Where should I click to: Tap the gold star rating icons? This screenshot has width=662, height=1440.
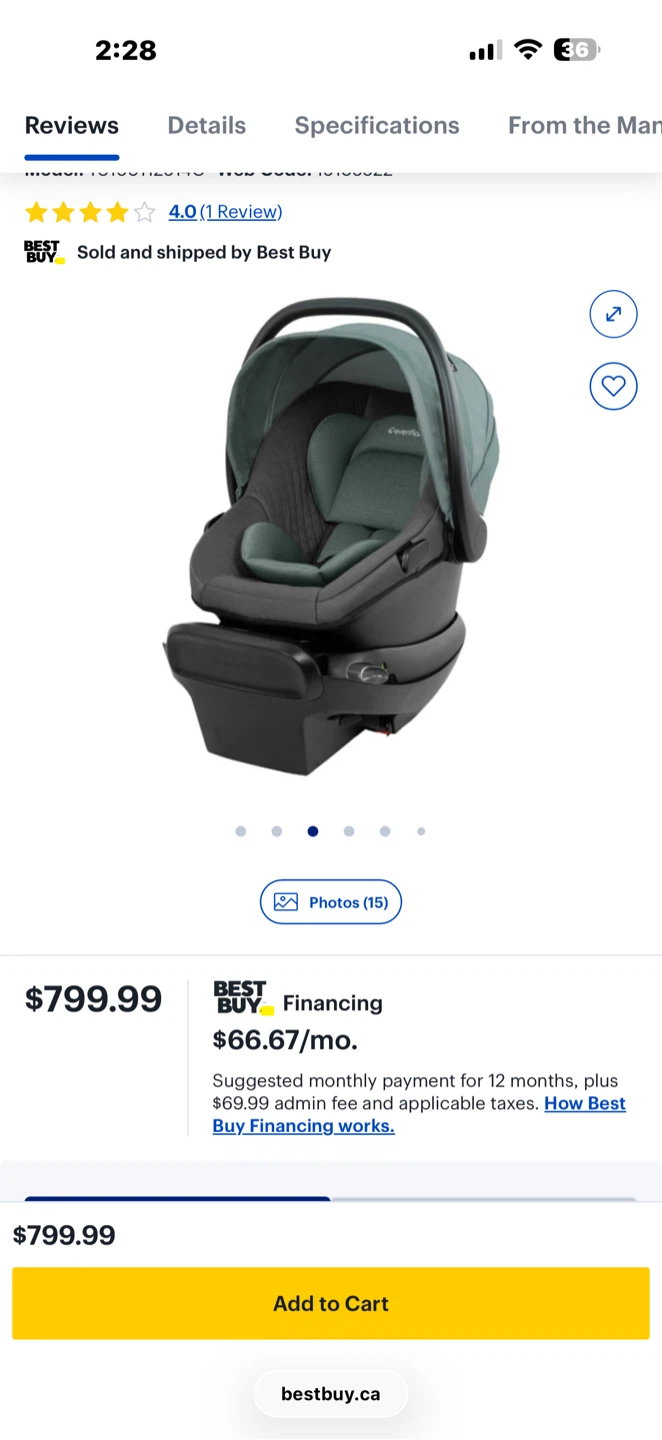pos(90,212)
